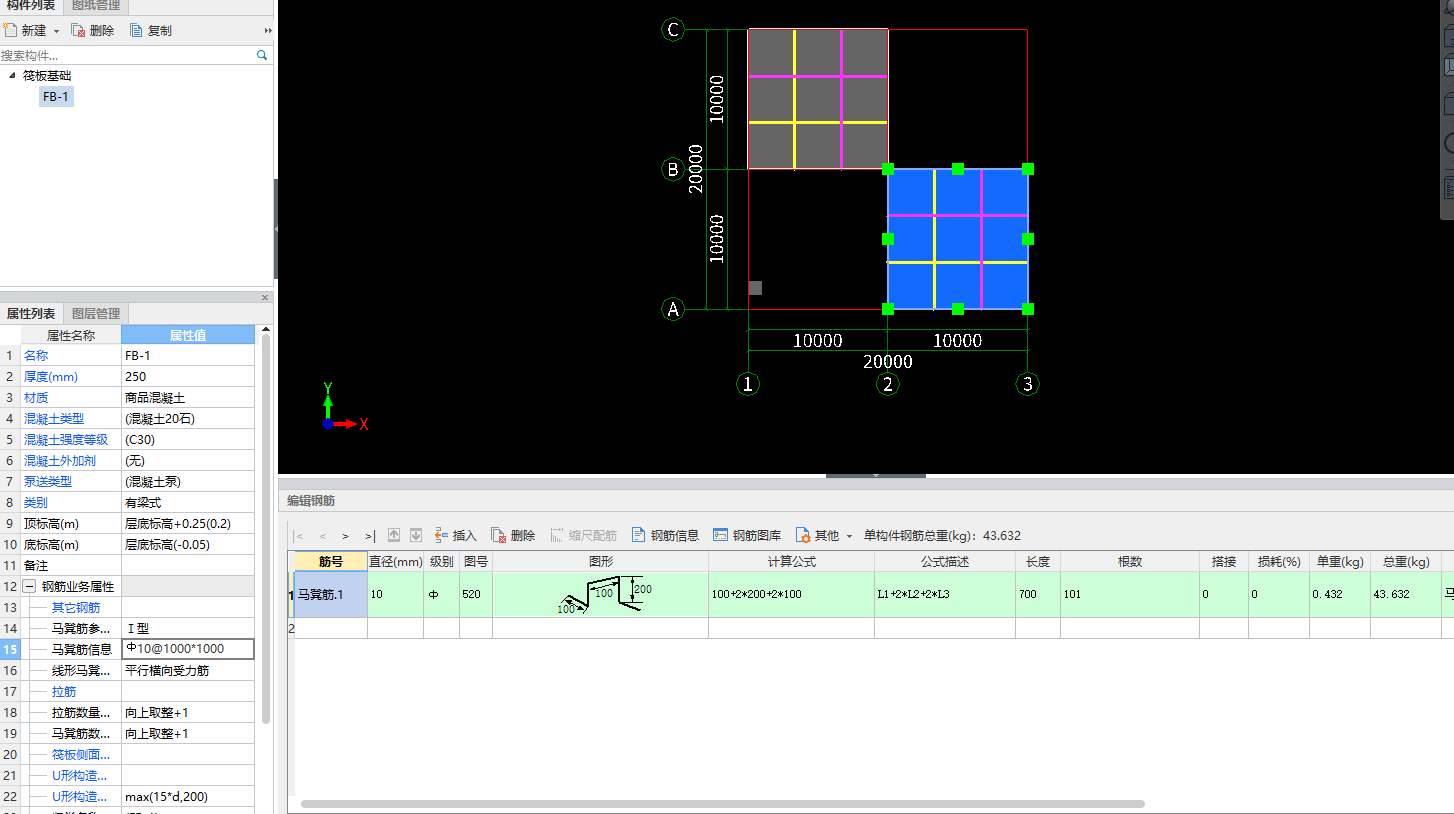Select the 马凳筋.1 row cell
The image size is (1454, 814).
(x=331, y=595)
